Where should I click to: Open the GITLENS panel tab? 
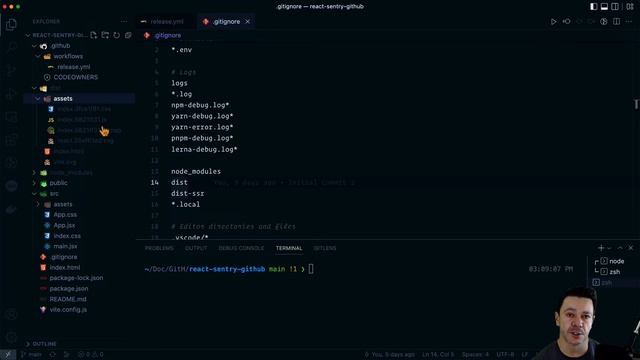pos(325,248)
